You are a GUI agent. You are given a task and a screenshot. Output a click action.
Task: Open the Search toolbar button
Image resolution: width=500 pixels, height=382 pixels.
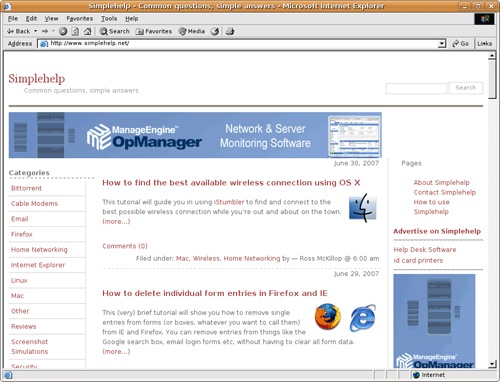114,31
